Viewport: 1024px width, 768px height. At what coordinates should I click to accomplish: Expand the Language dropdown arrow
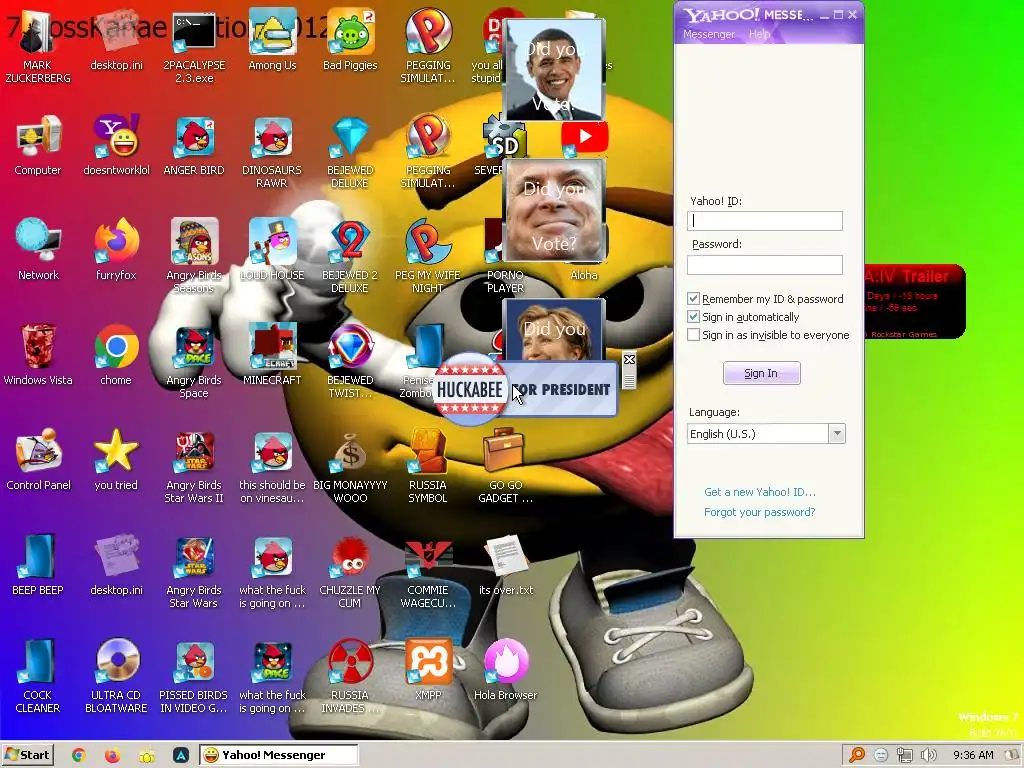pos(837,434)
